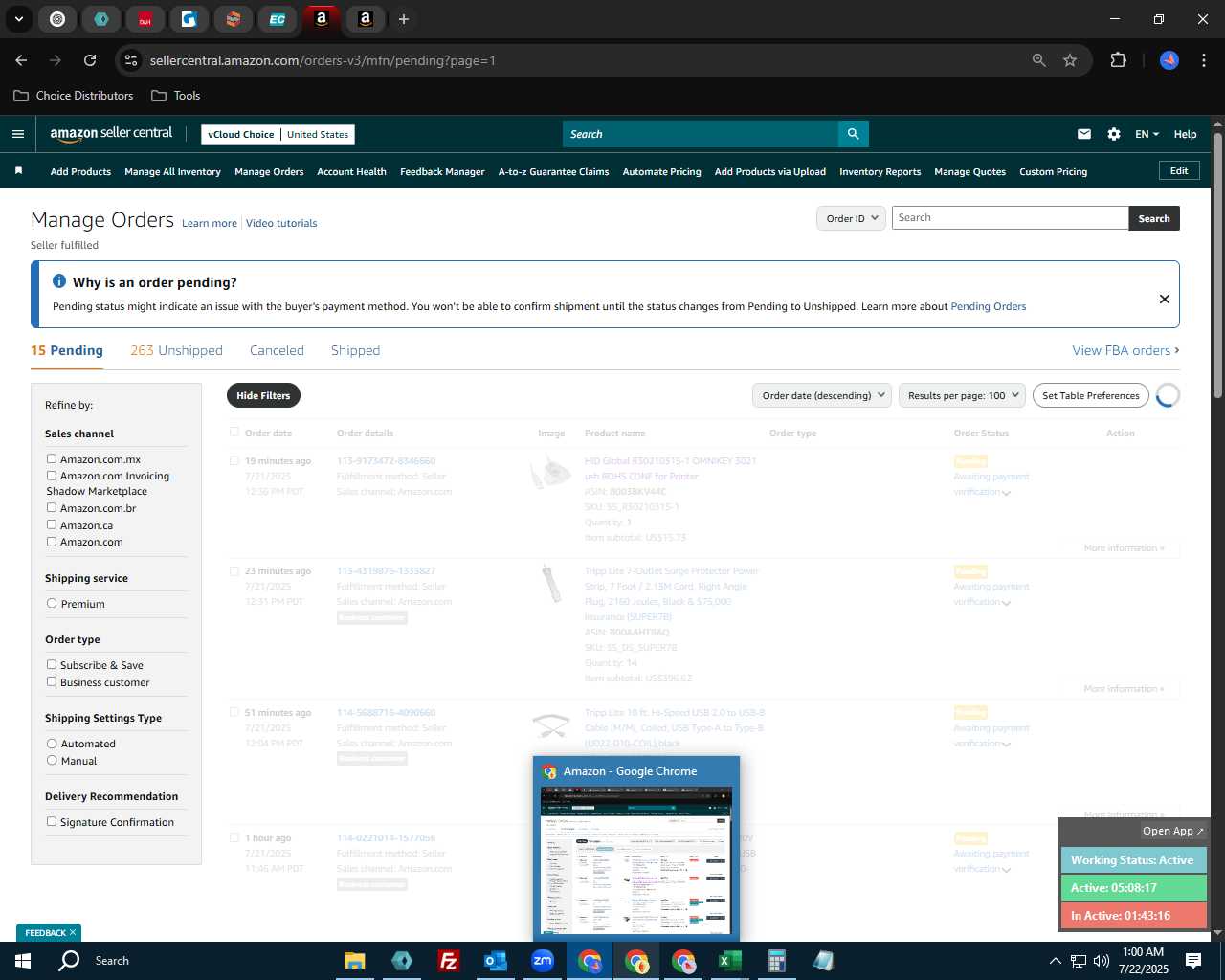Image resolution: width=1225 pixels, height=980 pixels.
Task: Click Set Table Preferences button
Action: point(1091,395)
